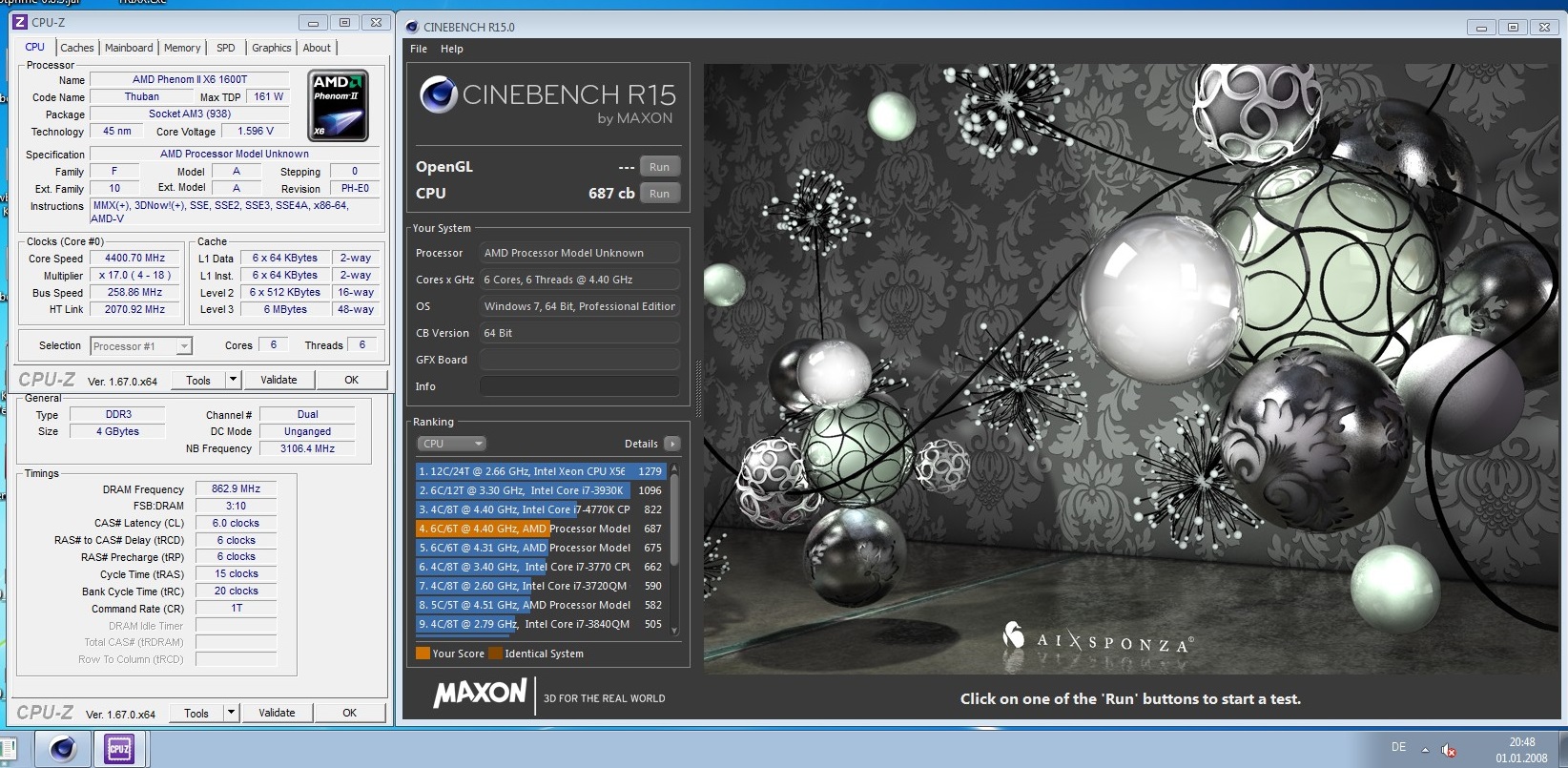Click the Details arrow in Ranking panel
The width and height of the screenshot is (1568, 768).
click(x=672, y=444)
